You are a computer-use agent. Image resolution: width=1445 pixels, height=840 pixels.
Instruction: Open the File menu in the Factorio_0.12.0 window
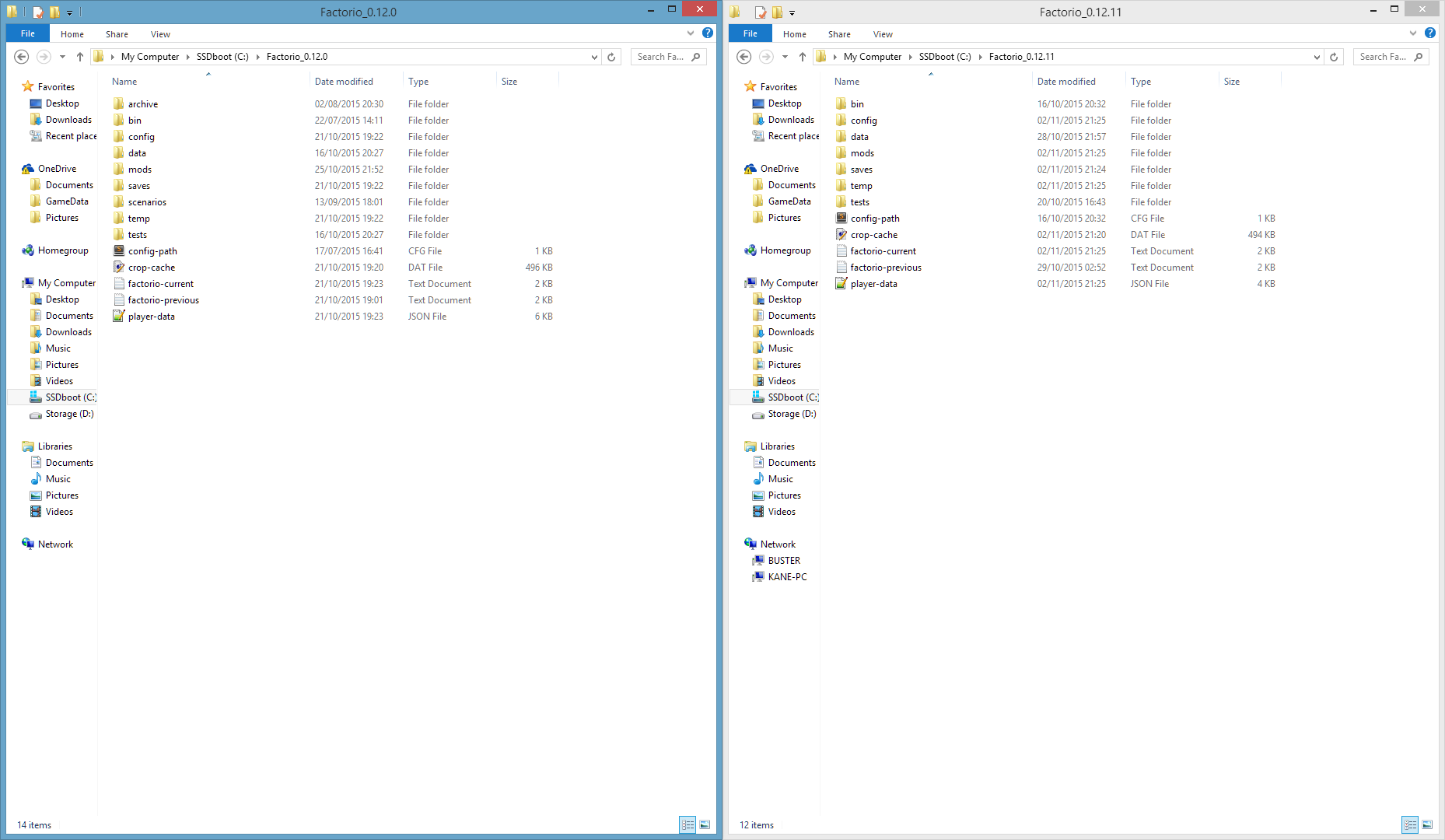tap(28, 33)
